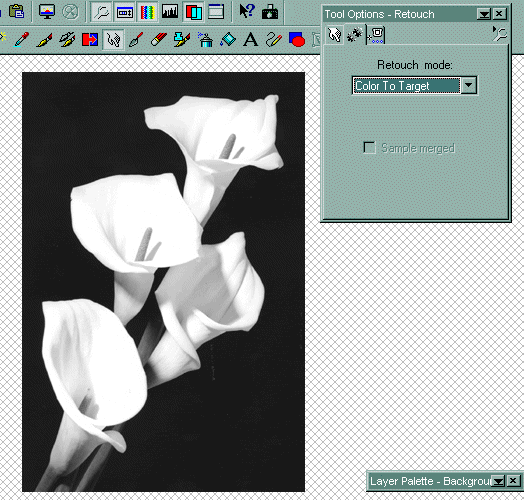Screen dimensions: 524x500
Task: Toggle the Sample merged checkbox
Action: click(369, 147)
